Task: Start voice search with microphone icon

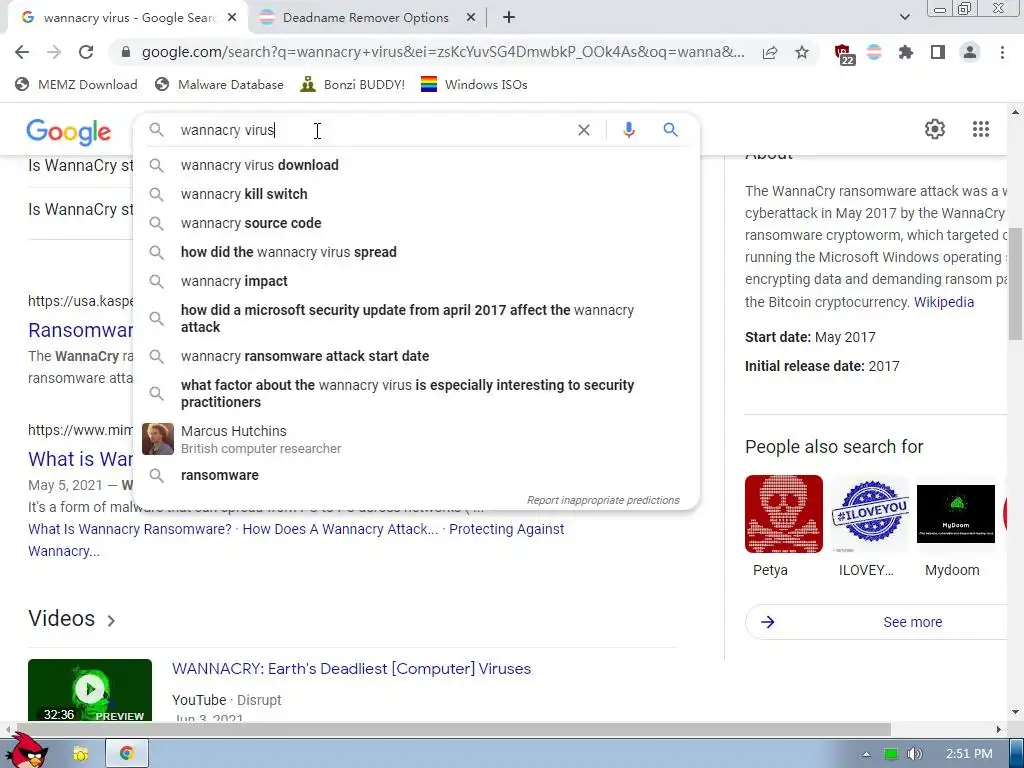Action: (x=629, y=130)
